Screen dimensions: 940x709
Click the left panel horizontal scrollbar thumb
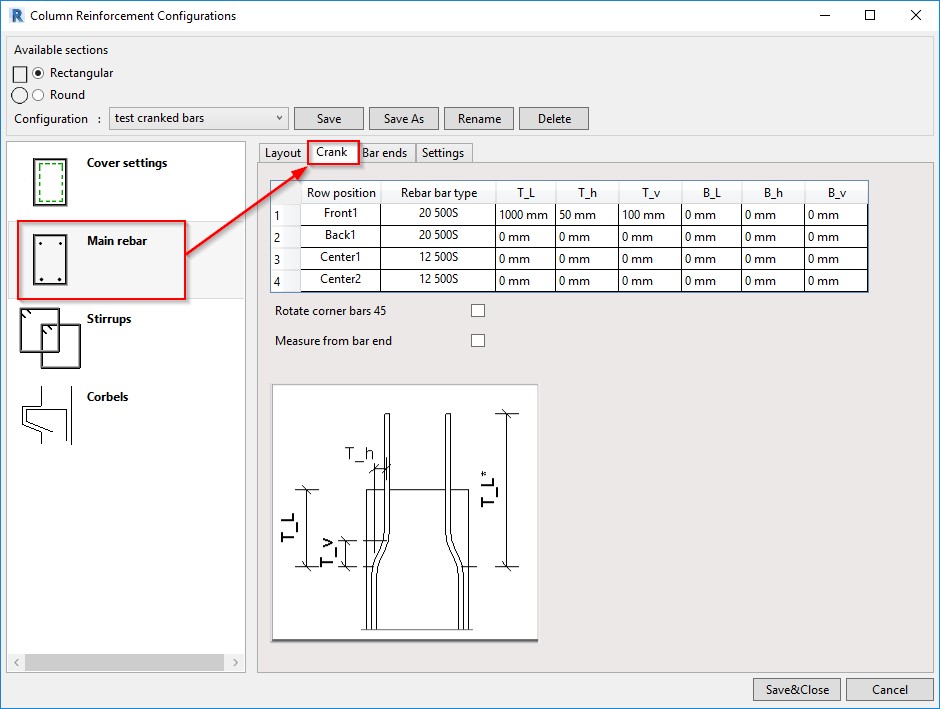(124, 662)
